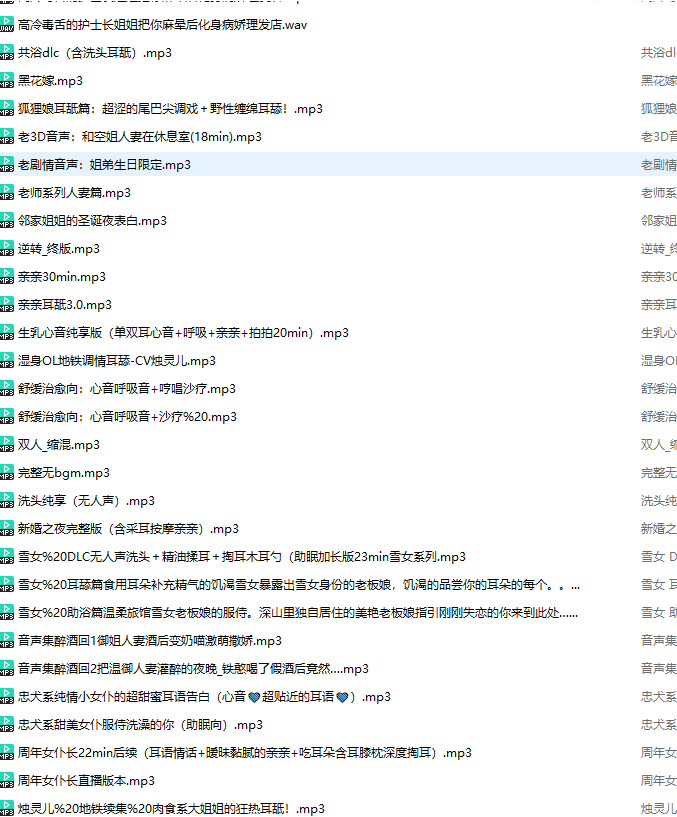Image resolution: width=677 pixels, height=817 pixels.
Task: Click the file icon for 共浴dlc（含洗头耳舐）.mp3
Action: [7, 53]
